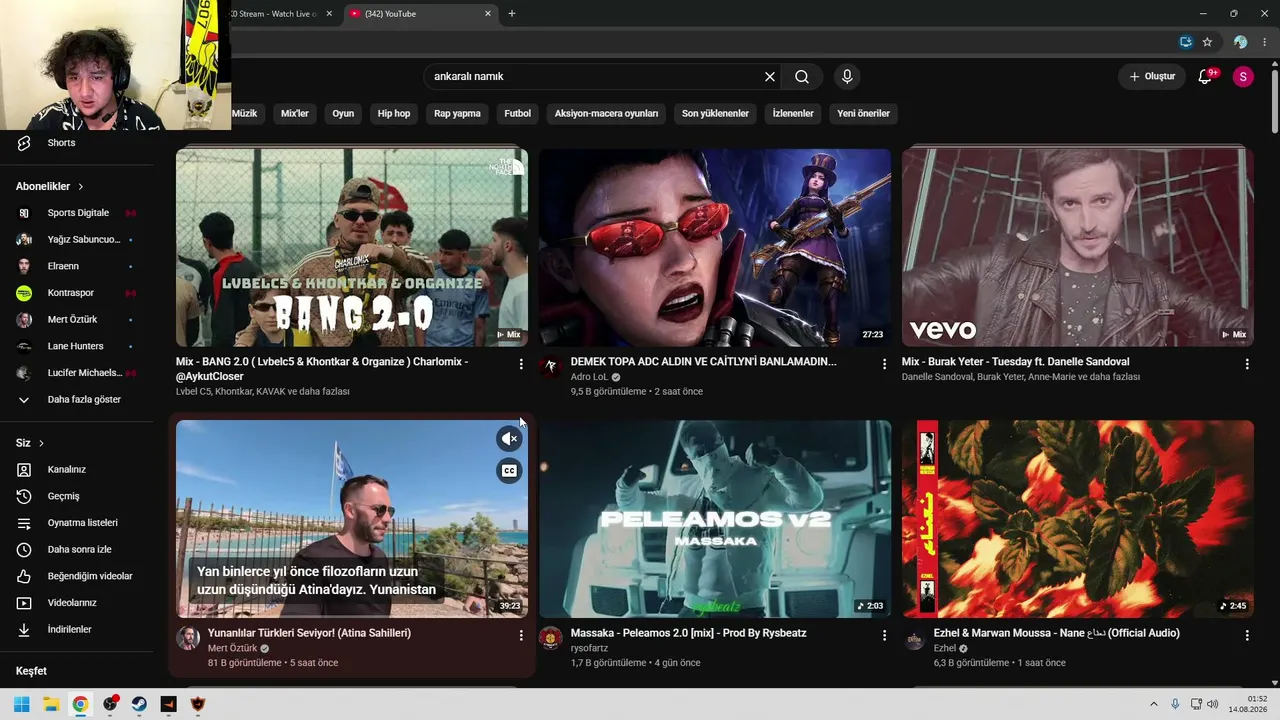
Task: Open options menu for Ezhel Nane video
Action: click(1247, 636)
